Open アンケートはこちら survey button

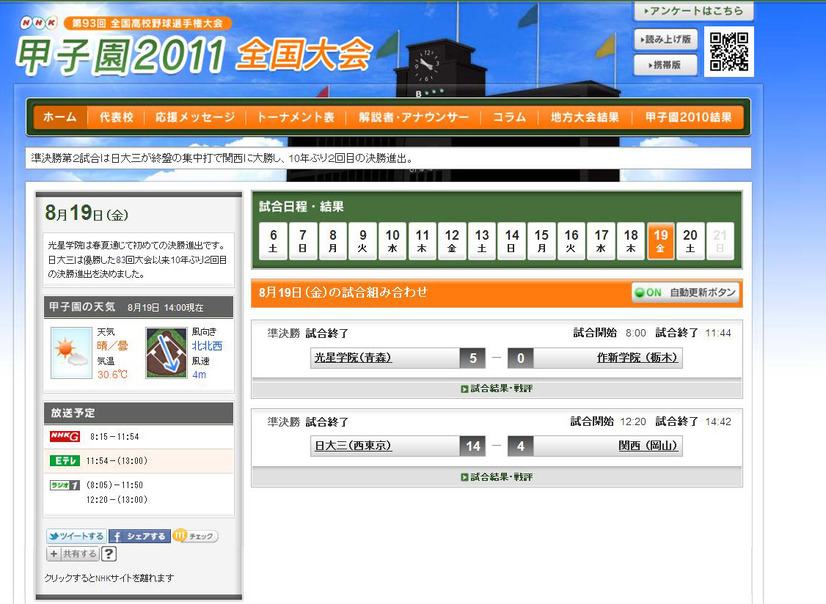pos(693,11)
